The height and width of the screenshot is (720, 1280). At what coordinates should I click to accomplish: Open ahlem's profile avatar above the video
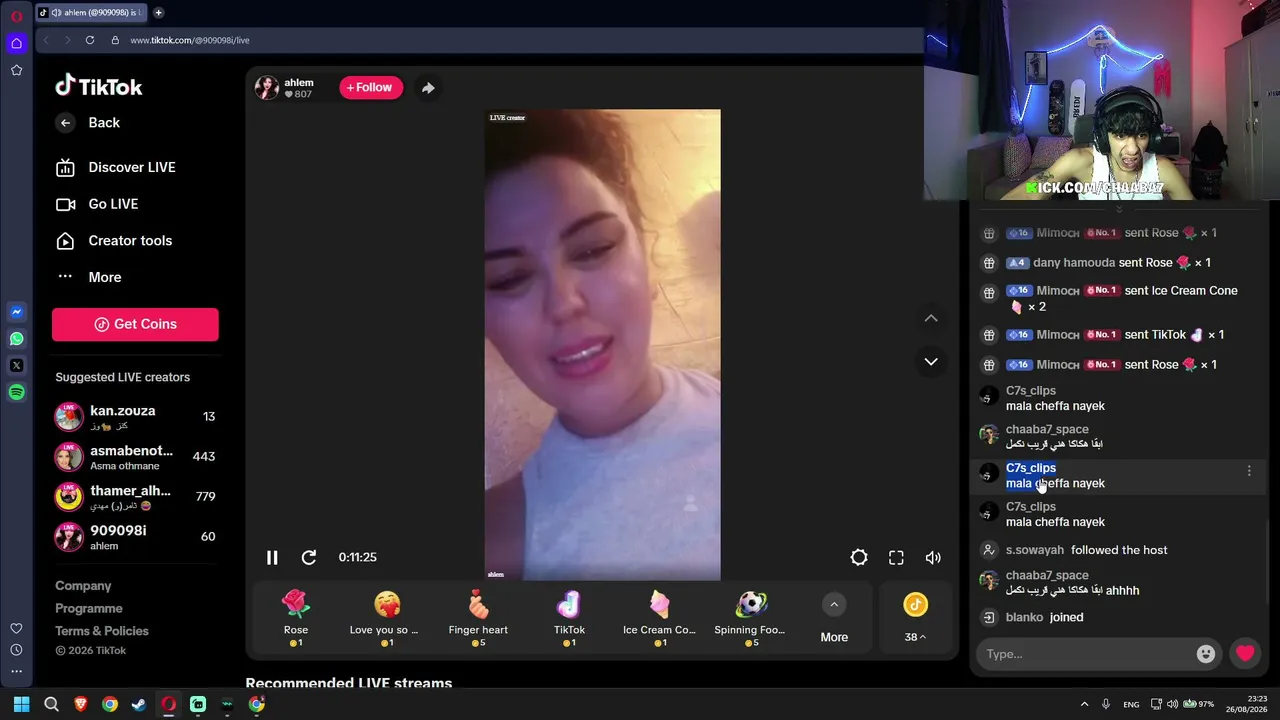coord(267,88)
